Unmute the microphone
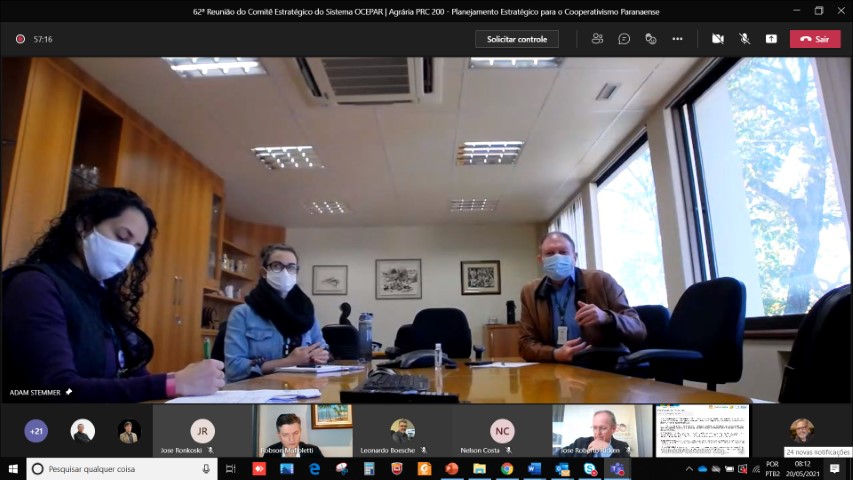853x480 pixels. point(744,39)
